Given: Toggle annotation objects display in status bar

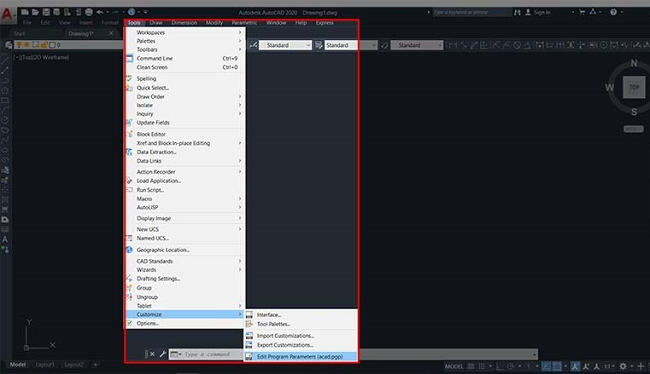Looking at the screenshot, I should tap(575, 367).
